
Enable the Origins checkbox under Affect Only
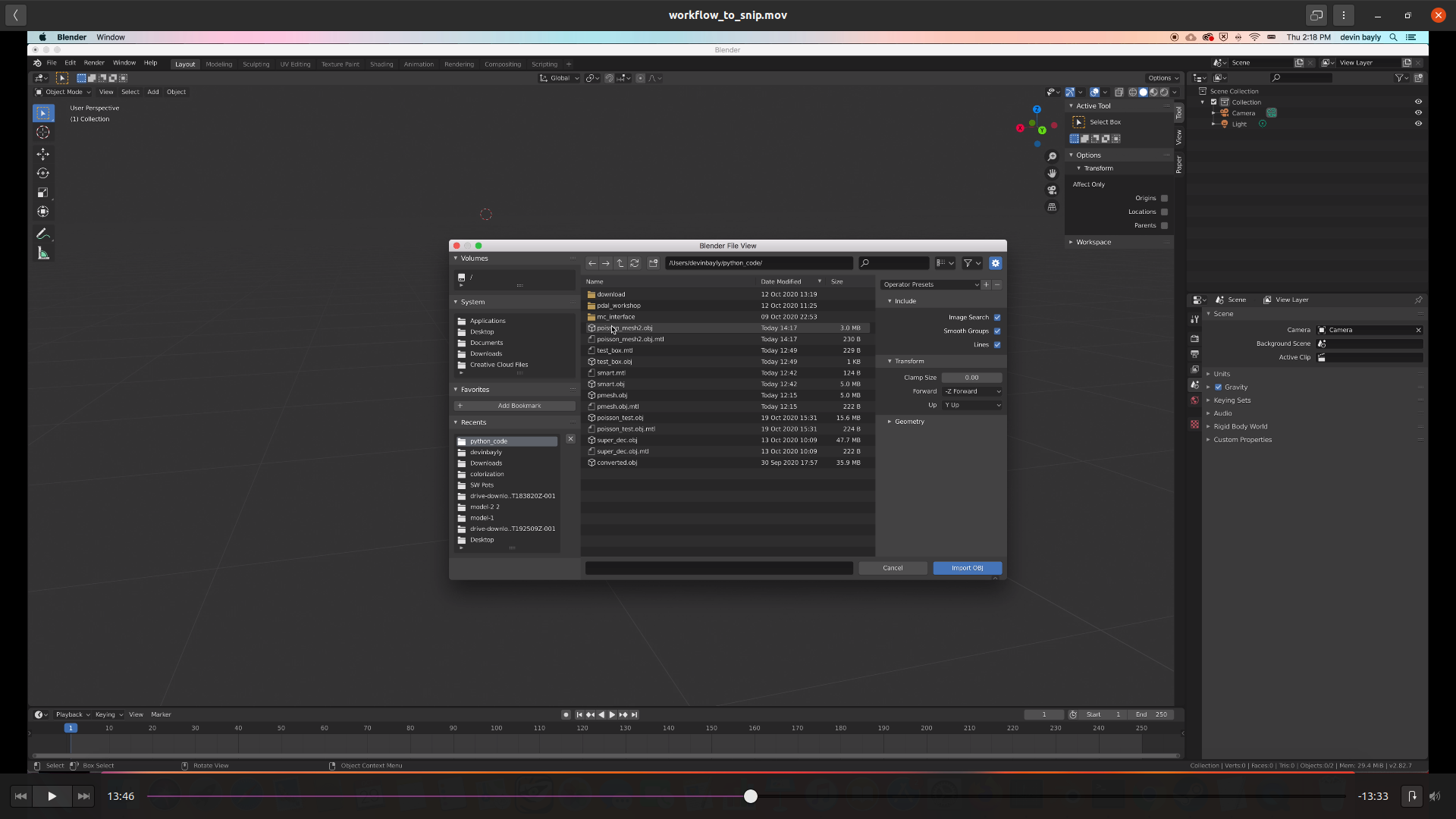tap(1165, 199)
